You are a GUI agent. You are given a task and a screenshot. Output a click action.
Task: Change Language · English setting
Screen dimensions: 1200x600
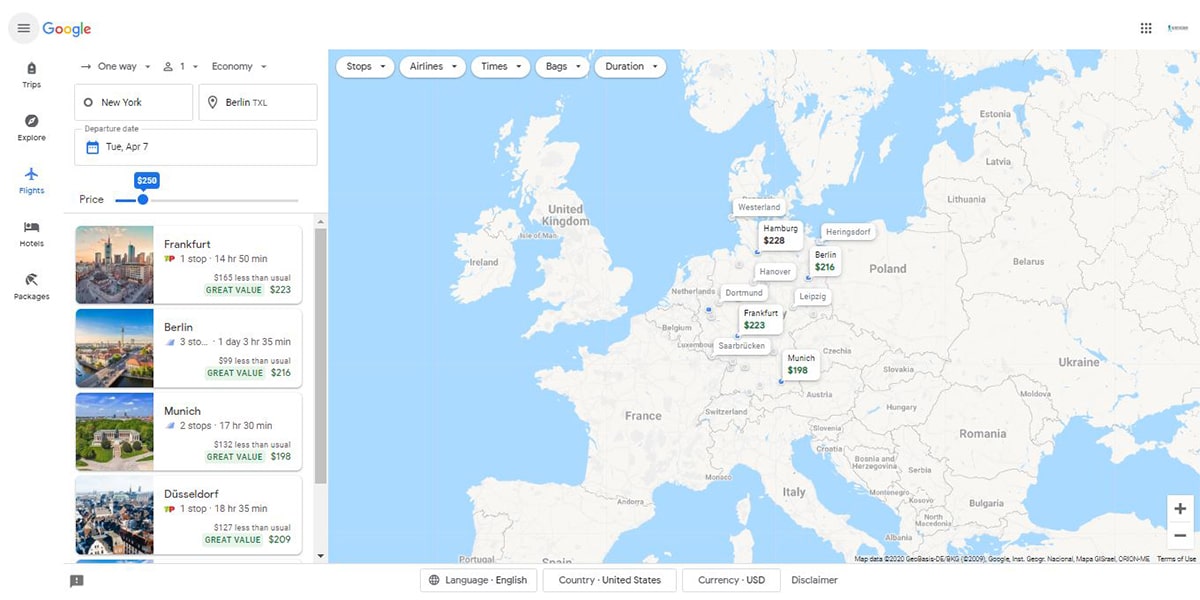click(x=478, y=580)
